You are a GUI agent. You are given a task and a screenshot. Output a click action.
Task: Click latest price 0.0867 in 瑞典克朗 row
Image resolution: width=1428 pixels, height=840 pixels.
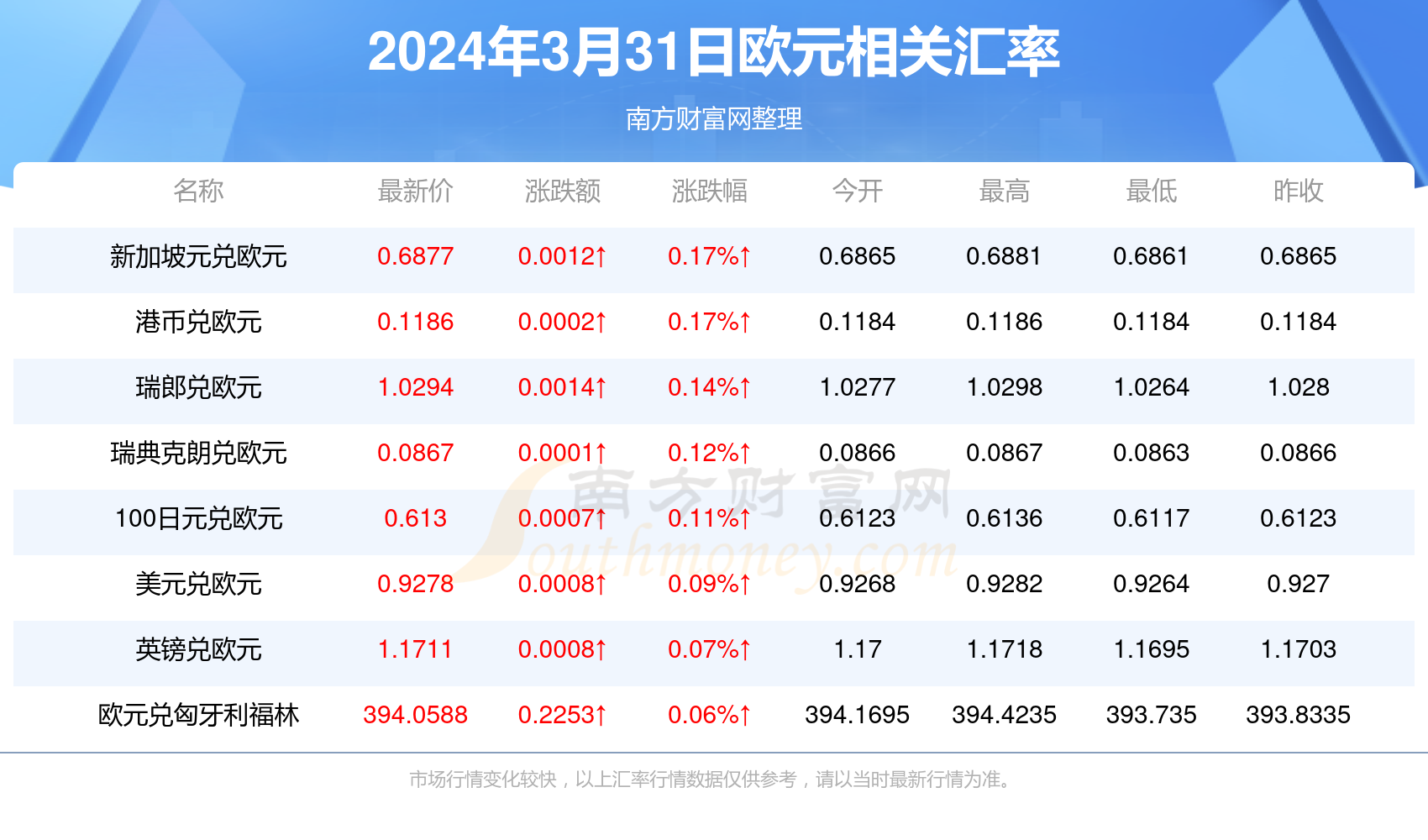415,453
